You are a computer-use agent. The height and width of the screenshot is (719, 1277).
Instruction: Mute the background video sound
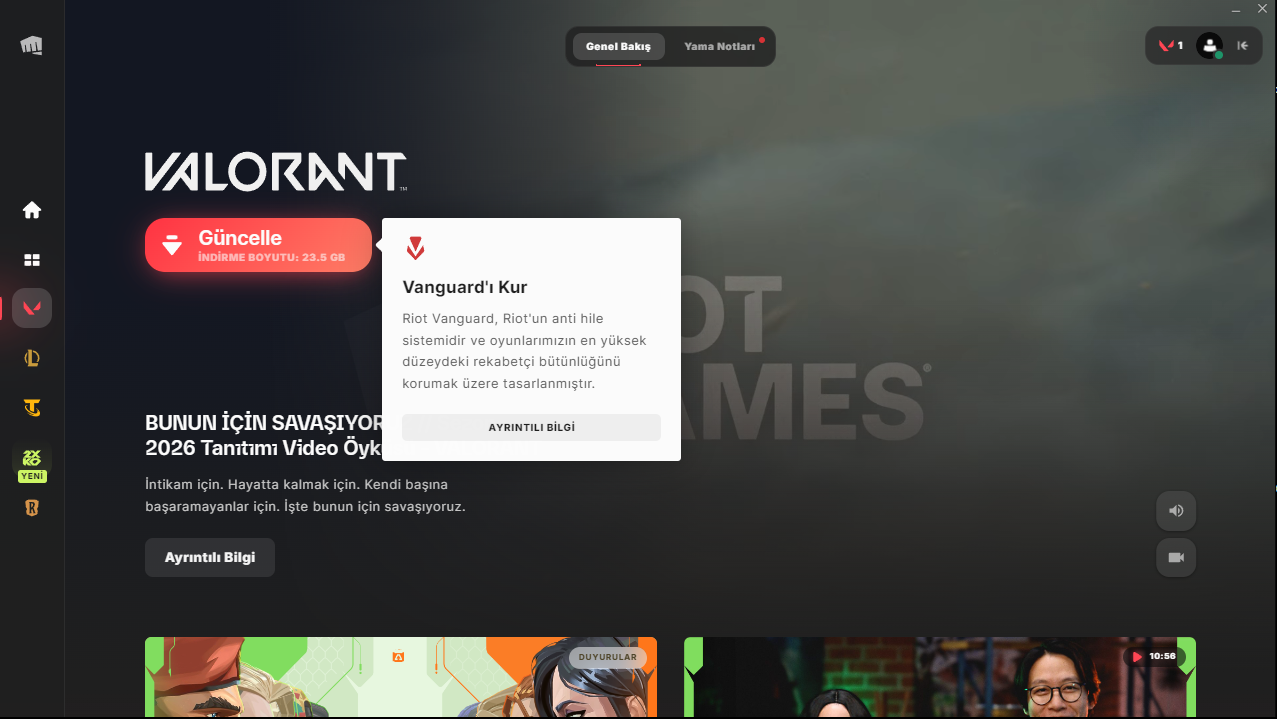(1176, 511)
